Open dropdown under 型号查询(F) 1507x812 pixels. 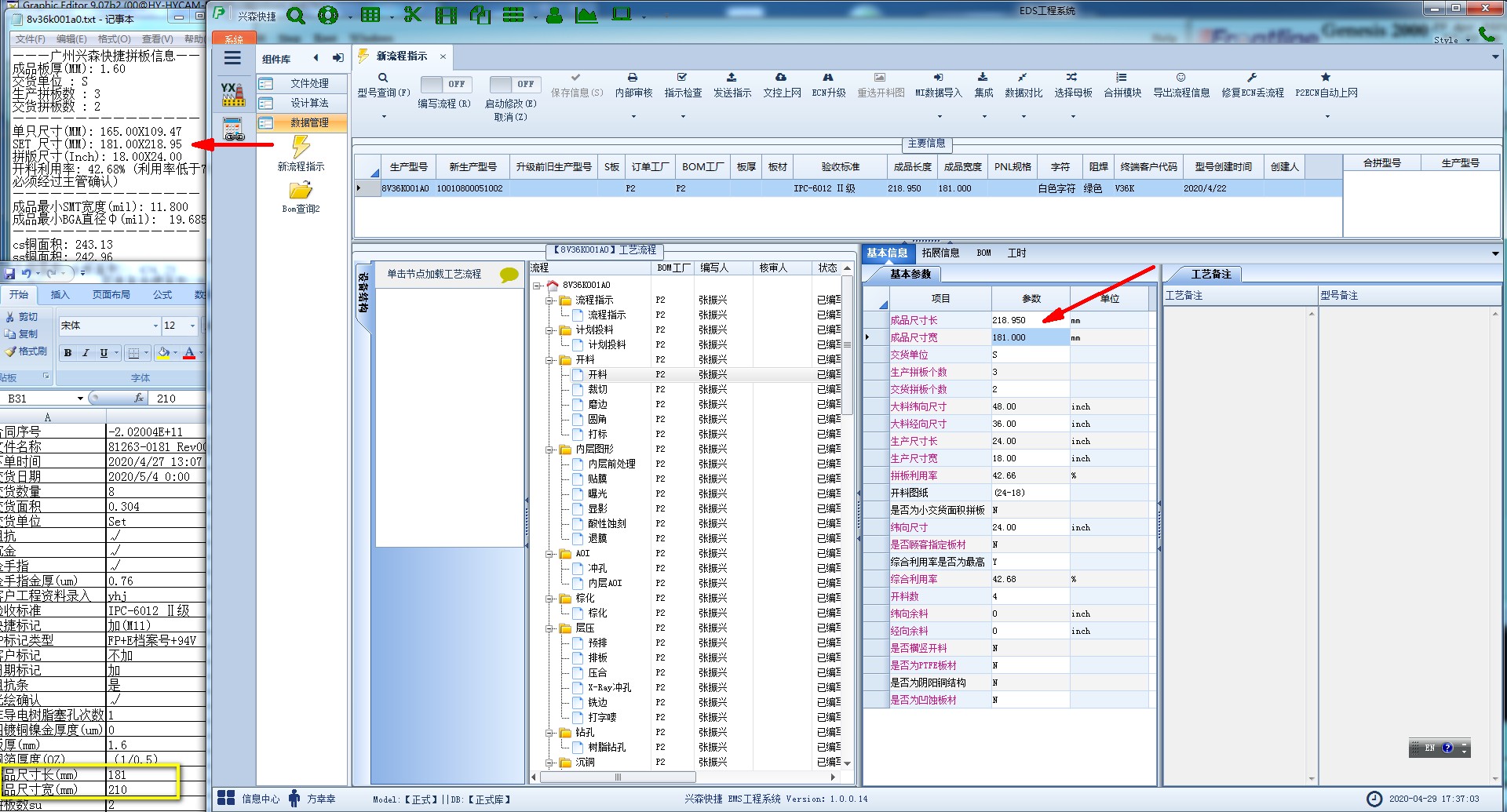tap(384, 117)
